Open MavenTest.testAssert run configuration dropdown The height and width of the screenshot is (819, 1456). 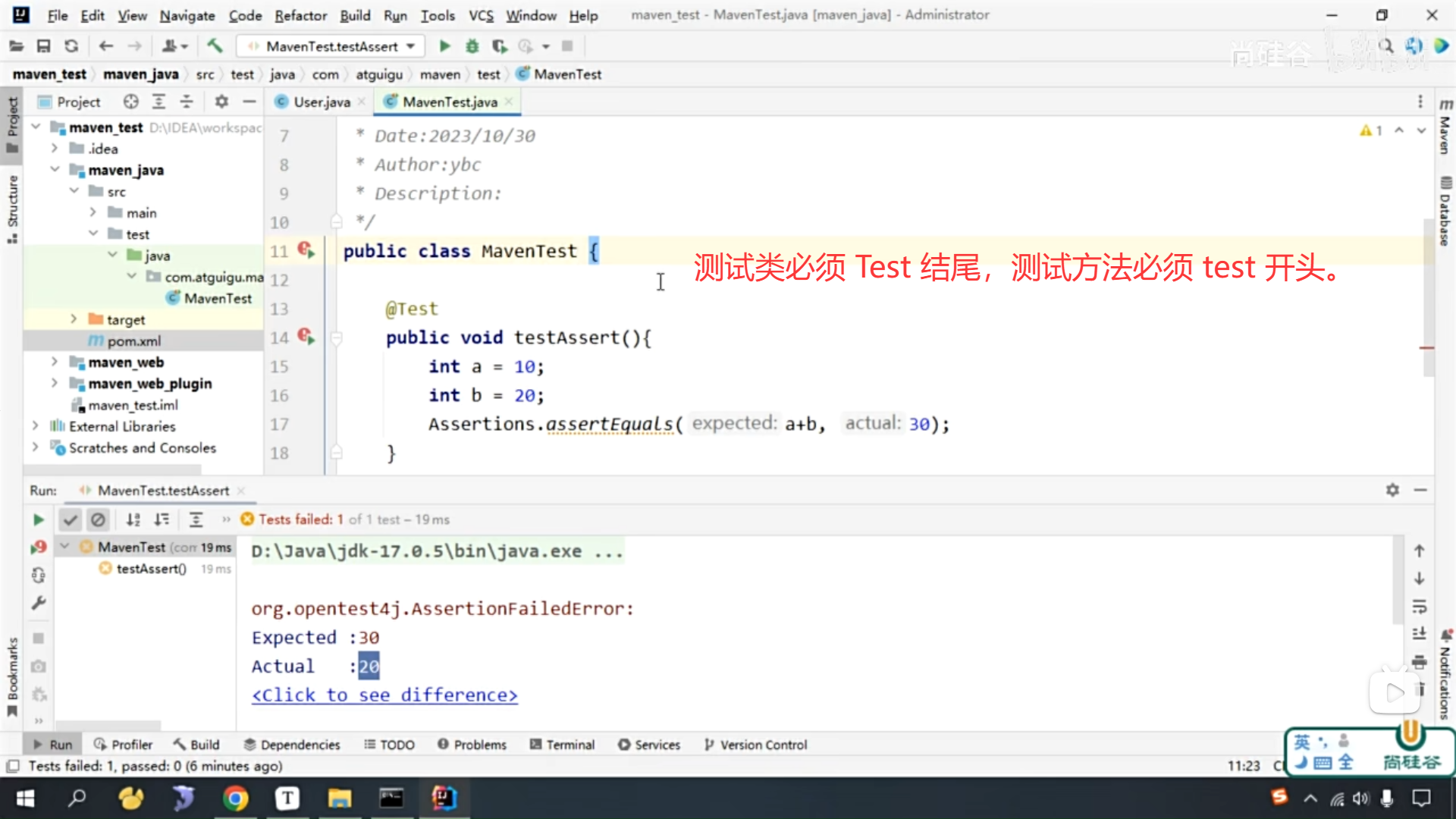point(410,46)
